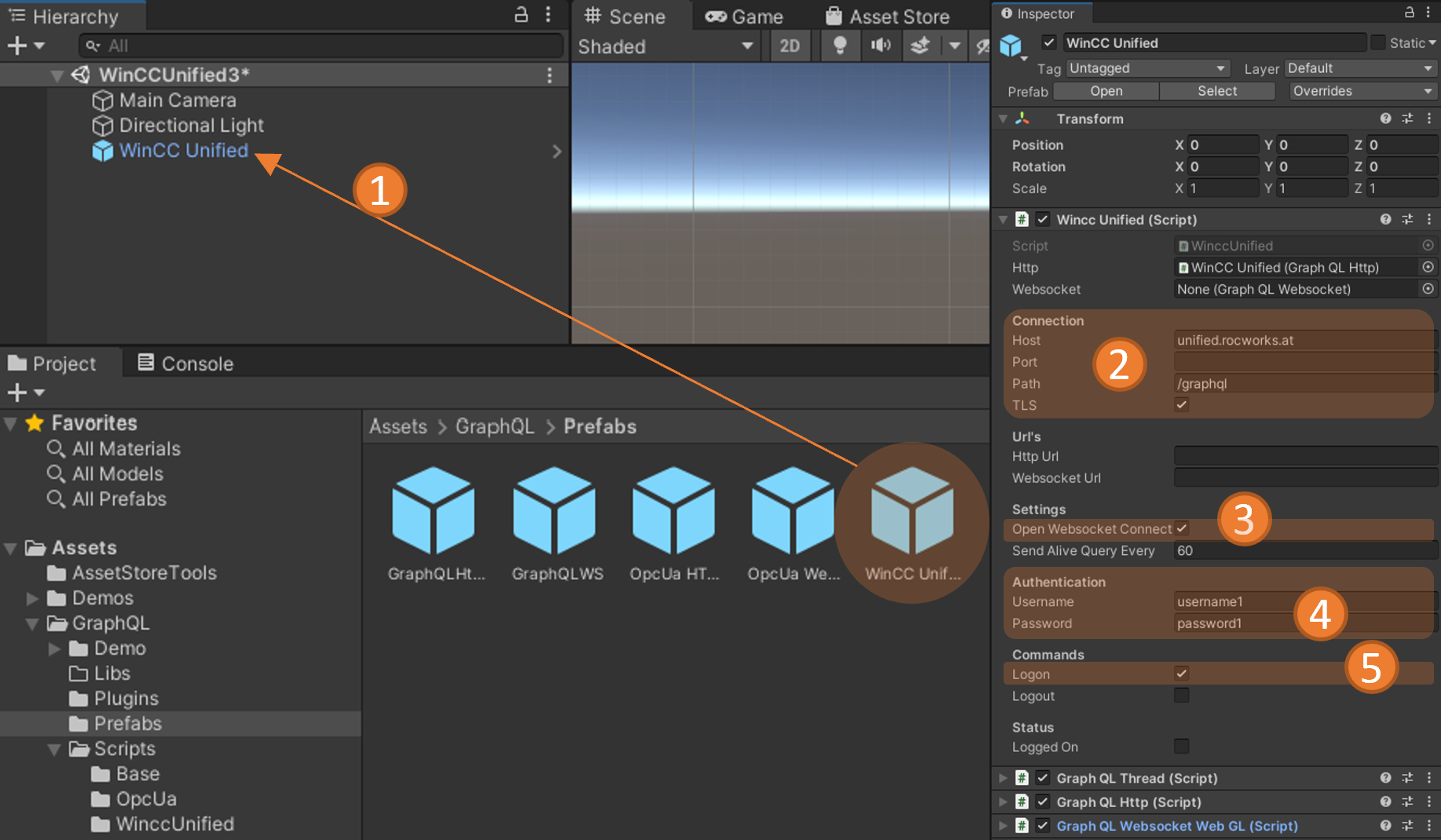
Task: Toggle the Logout checkbox
Action: pyautogui.click(x=1181, y=696)
